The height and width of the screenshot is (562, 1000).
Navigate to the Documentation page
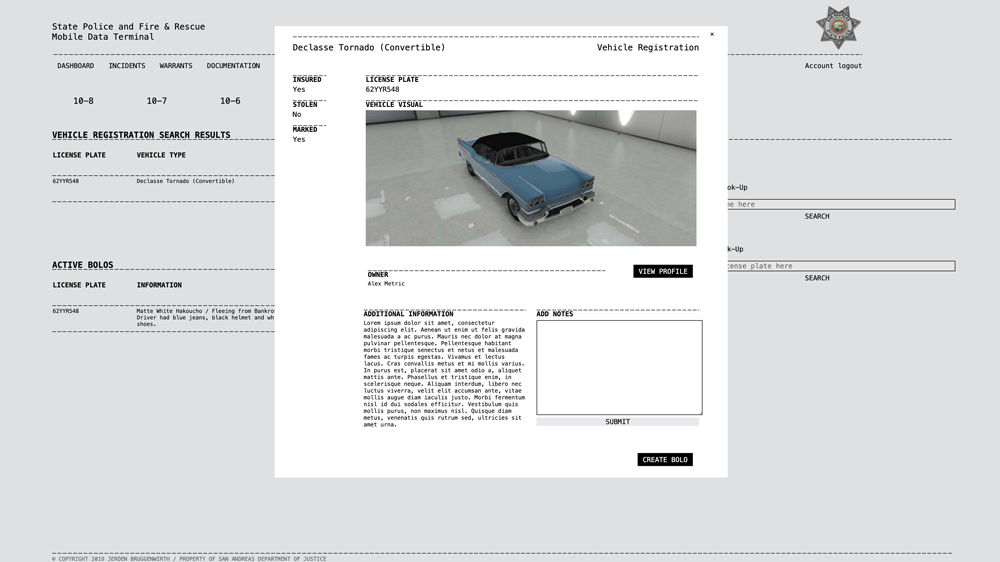click(x=233, y=66)
